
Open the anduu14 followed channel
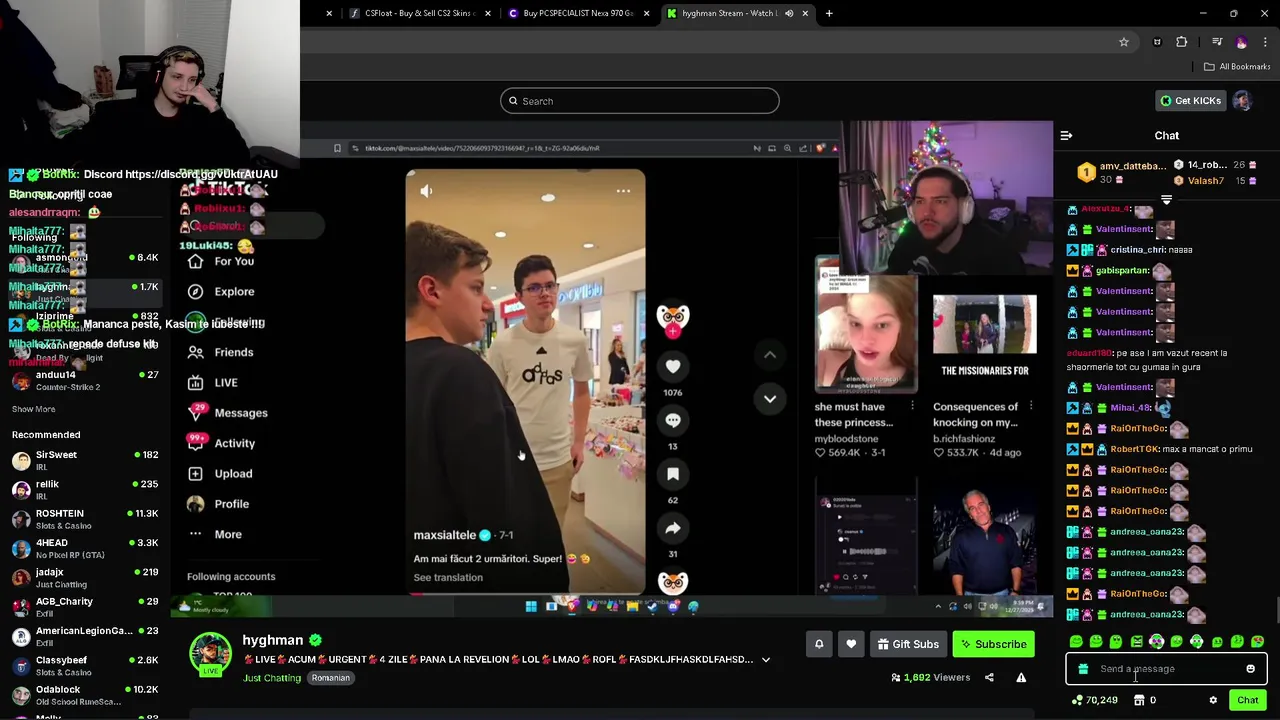(x=85, y=380)
